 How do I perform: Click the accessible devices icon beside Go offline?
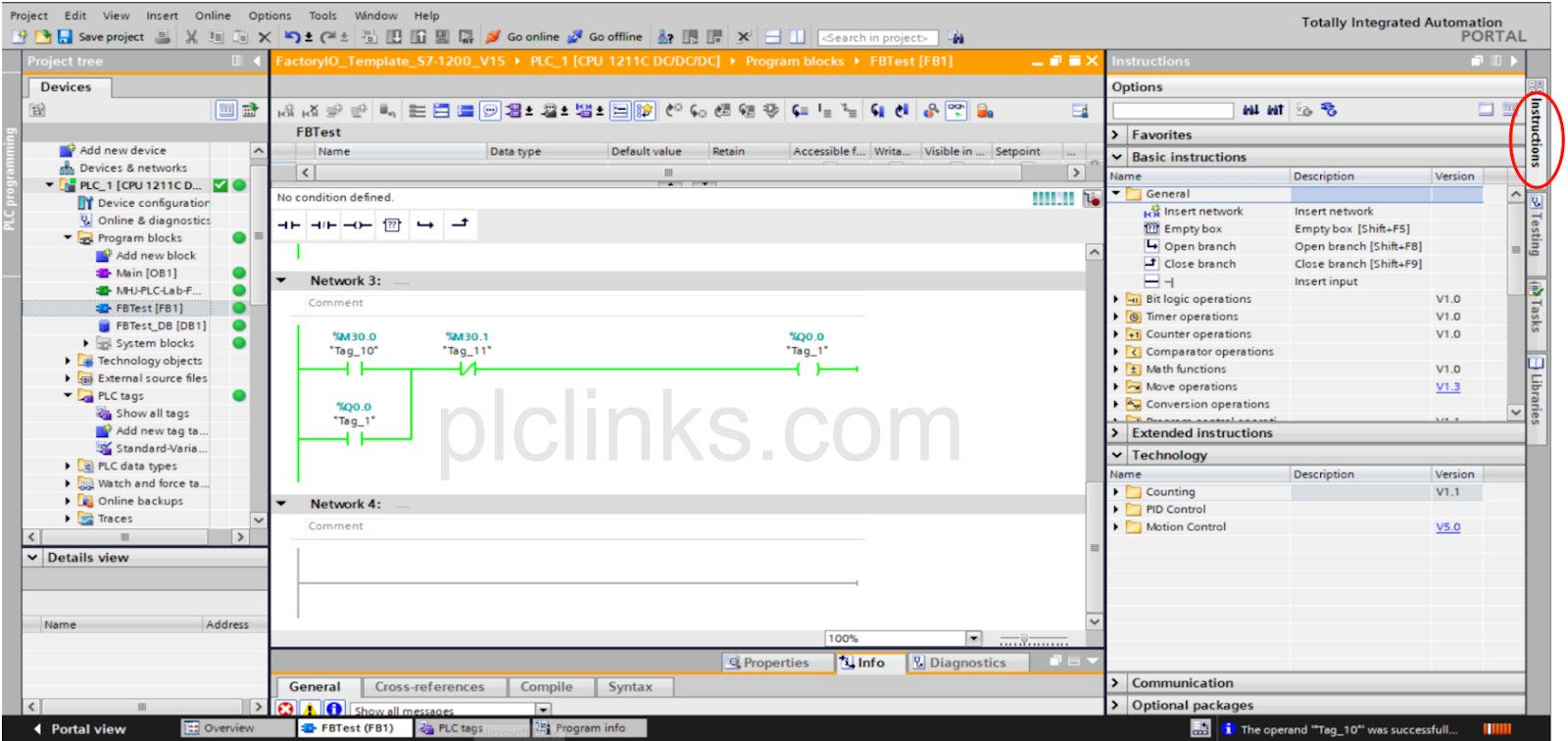point(665,37)
